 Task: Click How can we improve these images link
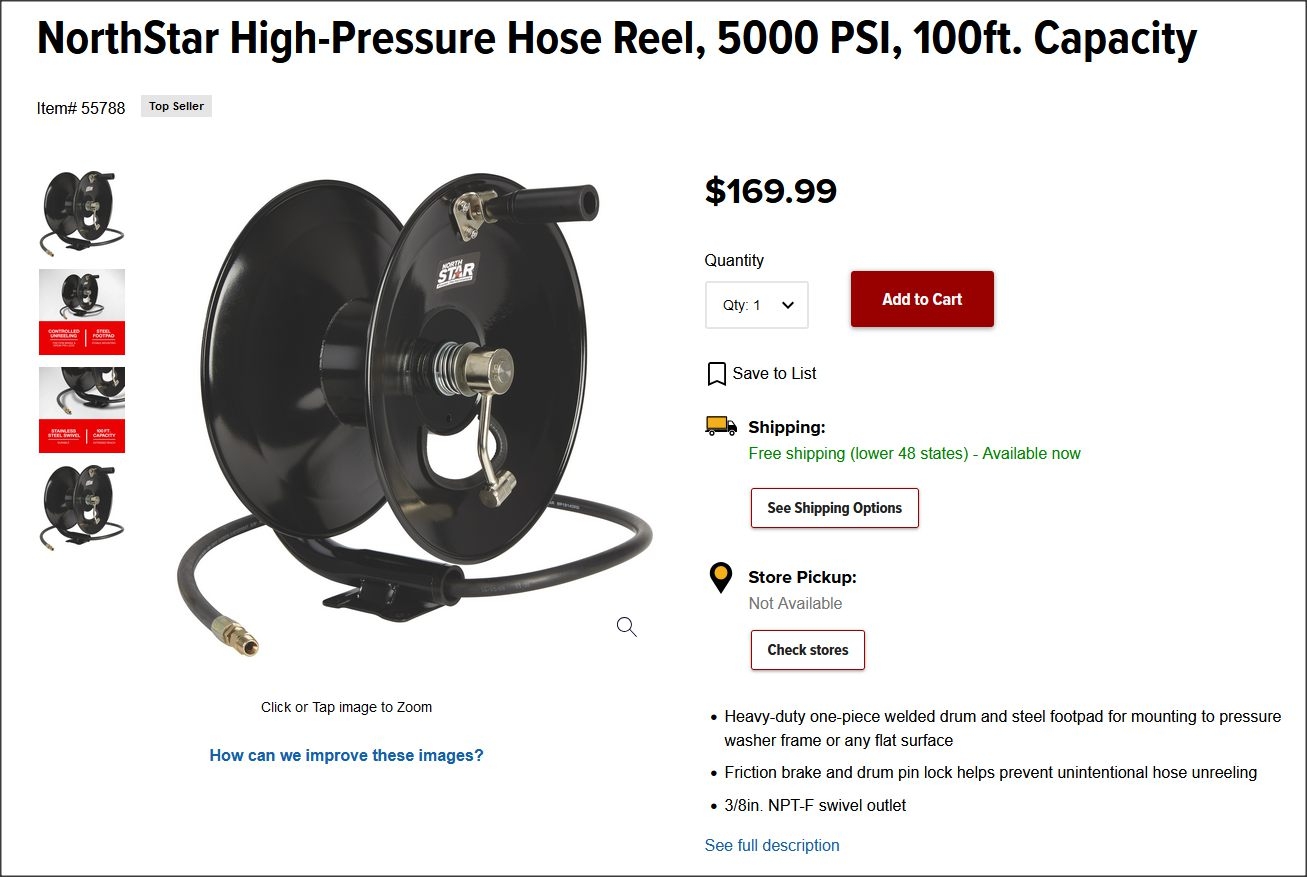(346, 755)
